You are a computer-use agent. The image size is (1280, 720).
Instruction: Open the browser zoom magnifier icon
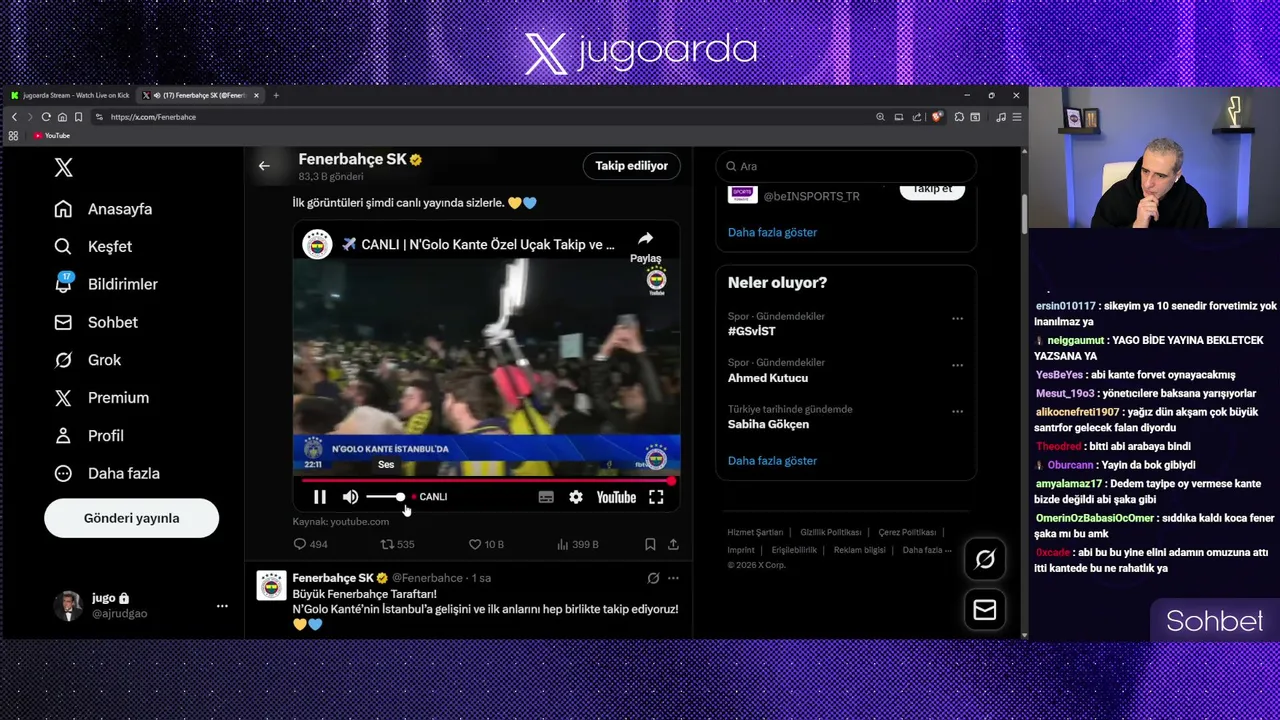[x=880, y=117]
